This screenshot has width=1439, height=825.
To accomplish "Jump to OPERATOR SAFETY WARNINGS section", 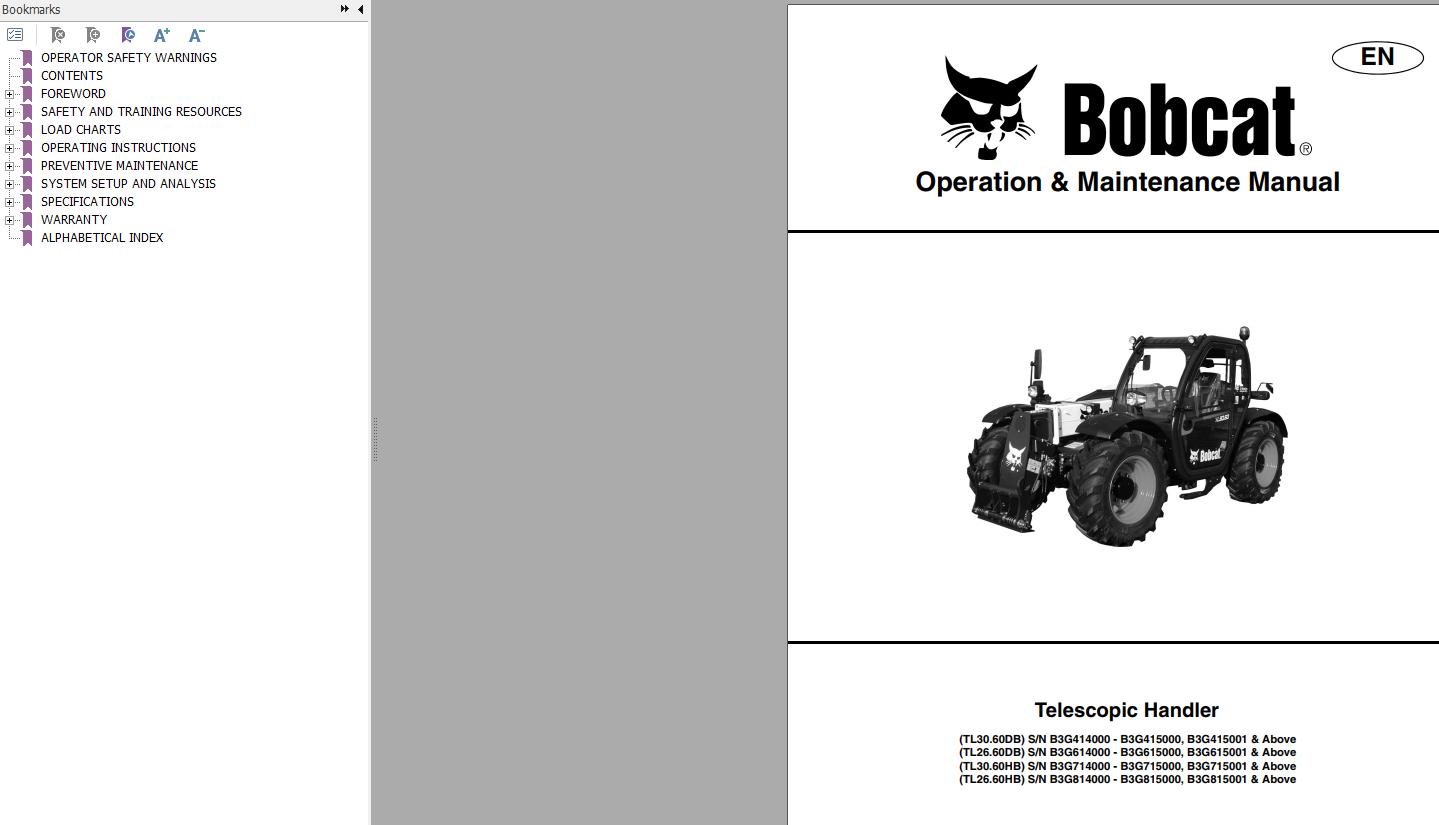I will tap(128, 57).
